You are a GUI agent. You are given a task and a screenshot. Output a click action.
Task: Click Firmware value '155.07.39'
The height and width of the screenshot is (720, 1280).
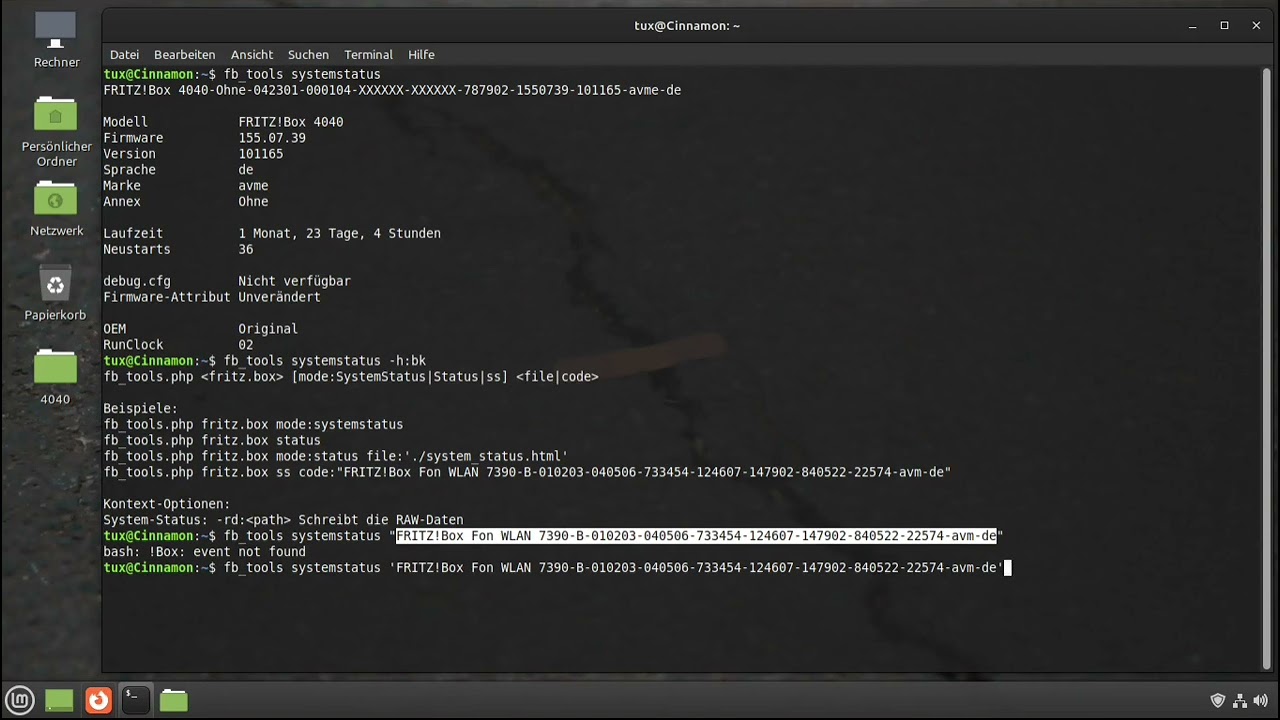pos(272,138)
